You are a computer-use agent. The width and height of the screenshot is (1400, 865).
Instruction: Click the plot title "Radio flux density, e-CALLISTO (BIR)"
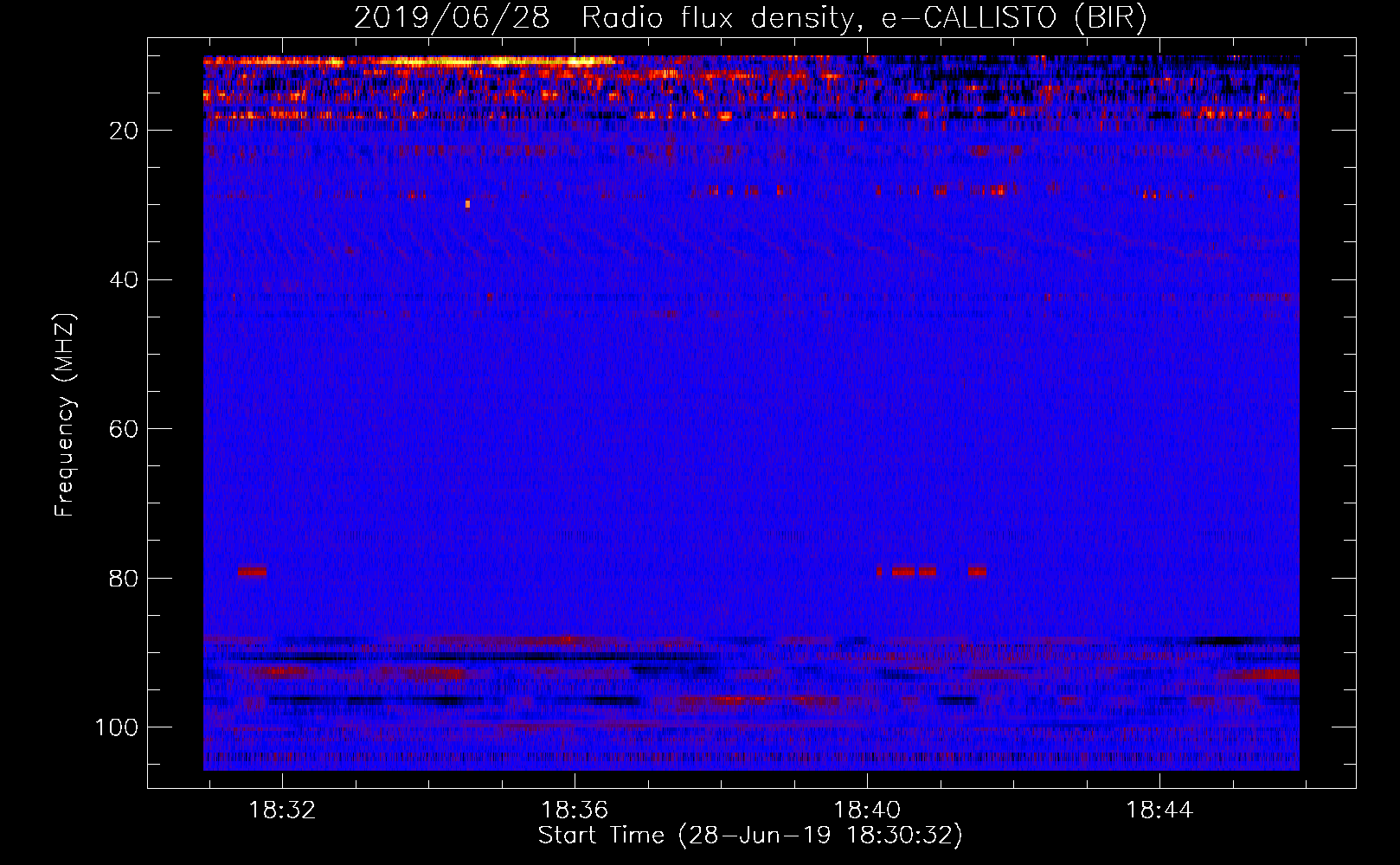pyautogui.click(x=864, y=17)
